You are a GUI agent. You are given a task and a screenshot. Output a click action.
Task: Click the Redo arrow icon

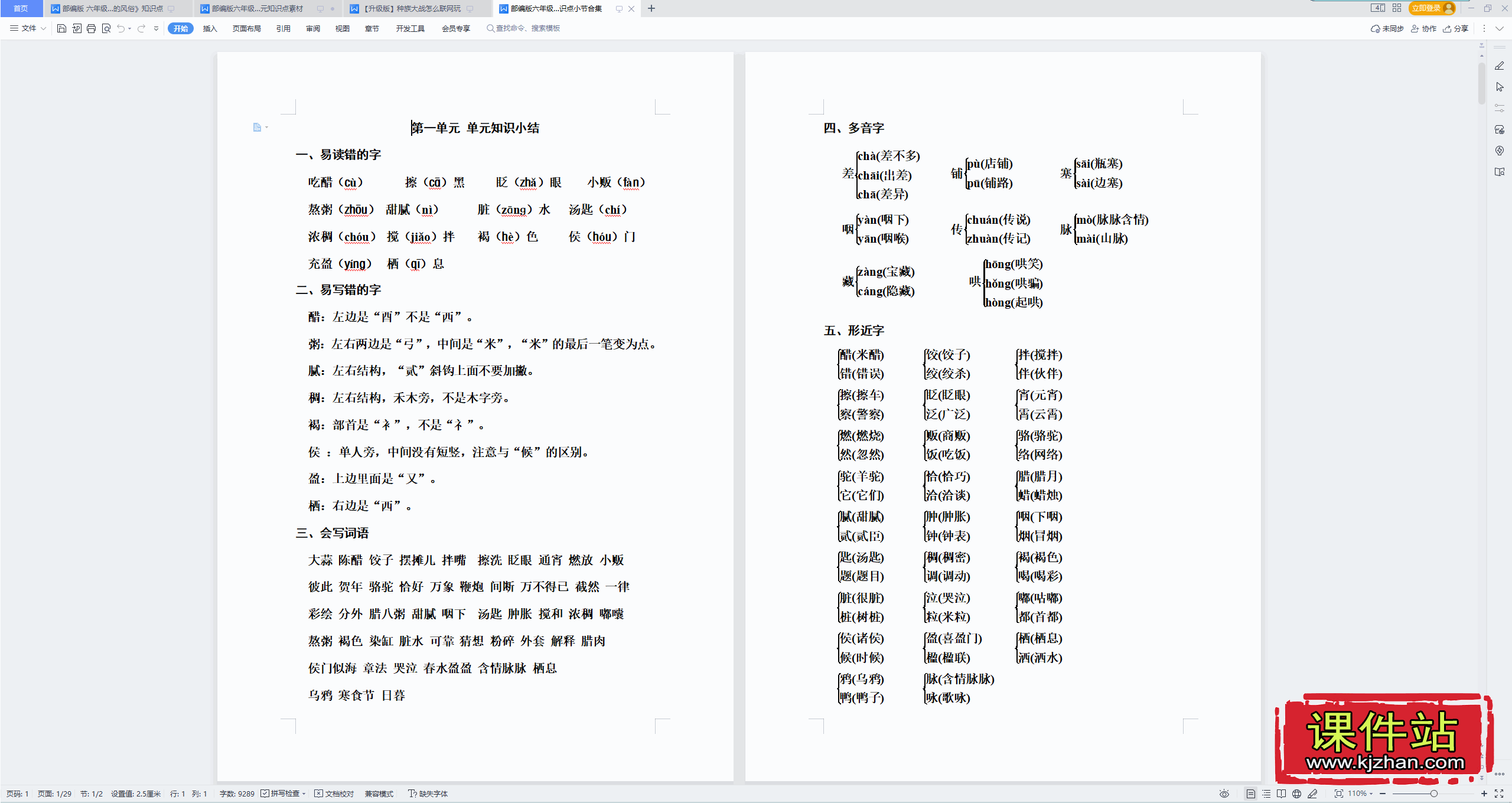point(141,28)
